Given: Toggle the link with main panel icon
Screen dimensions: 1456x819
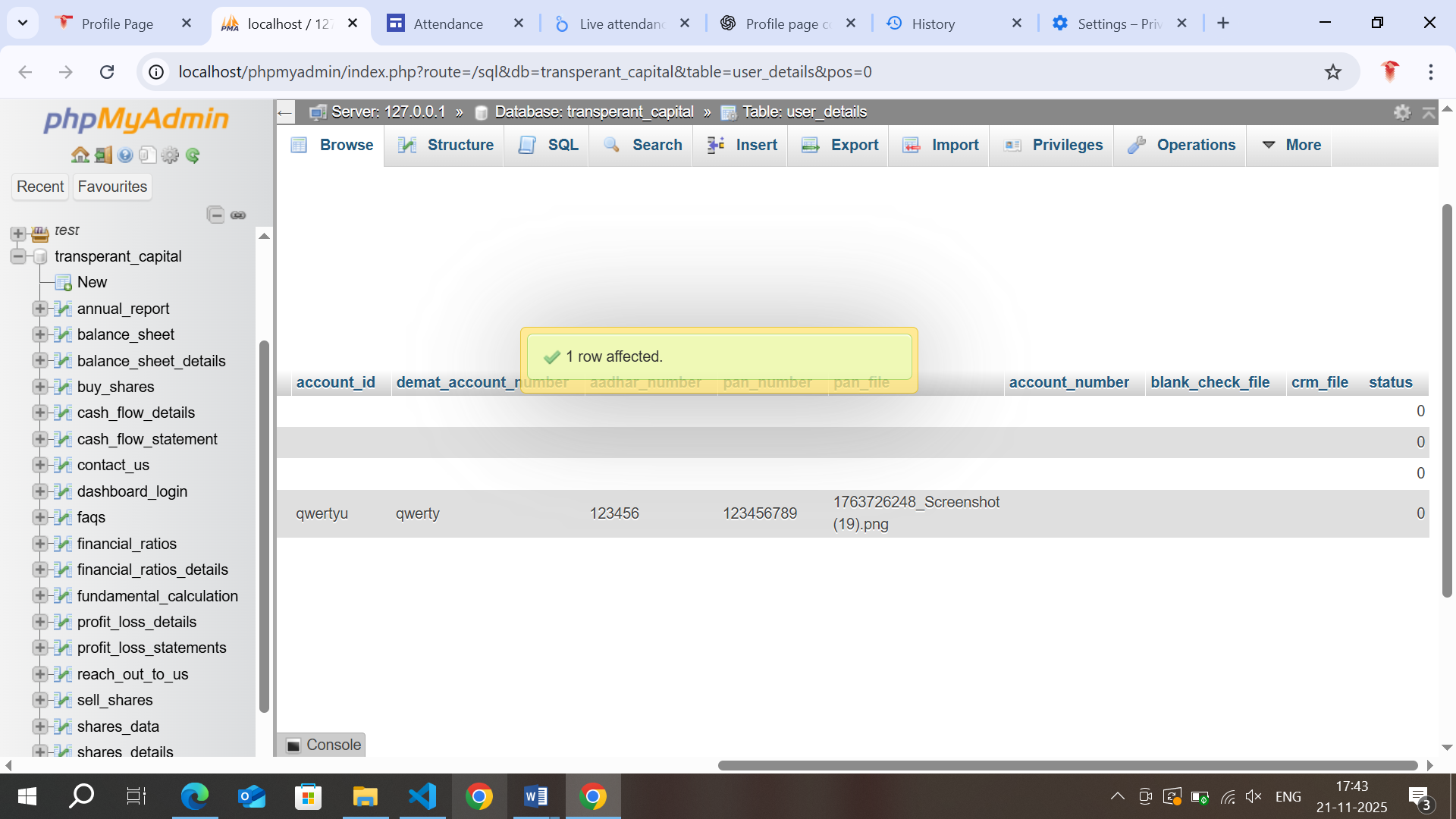Looking at the screenshot, I should (238, 215).
